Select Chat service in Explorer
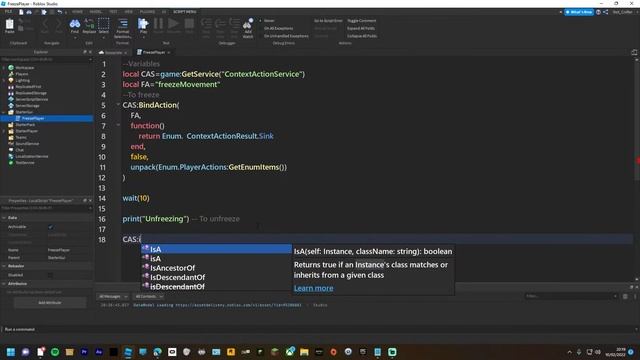The width and height of the screenshot is (640, 360). coord(20,150)
